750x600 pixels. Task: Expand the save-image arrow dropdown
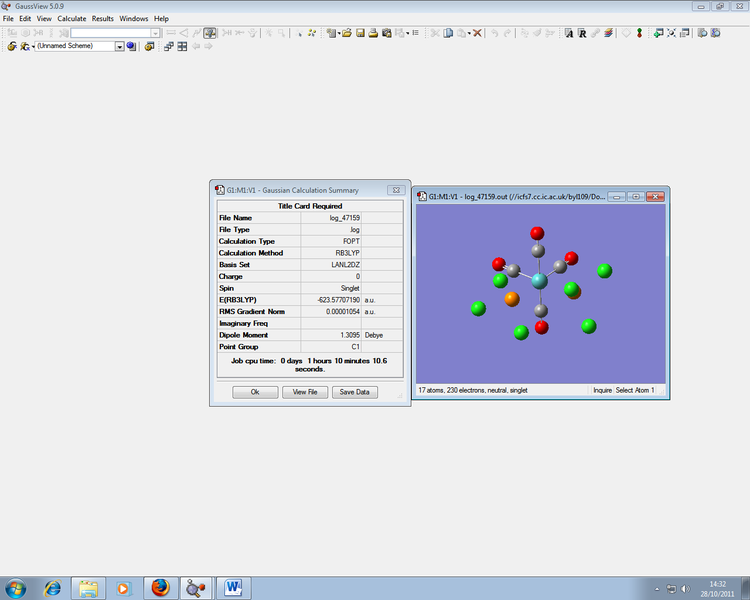tap(408, 33)
